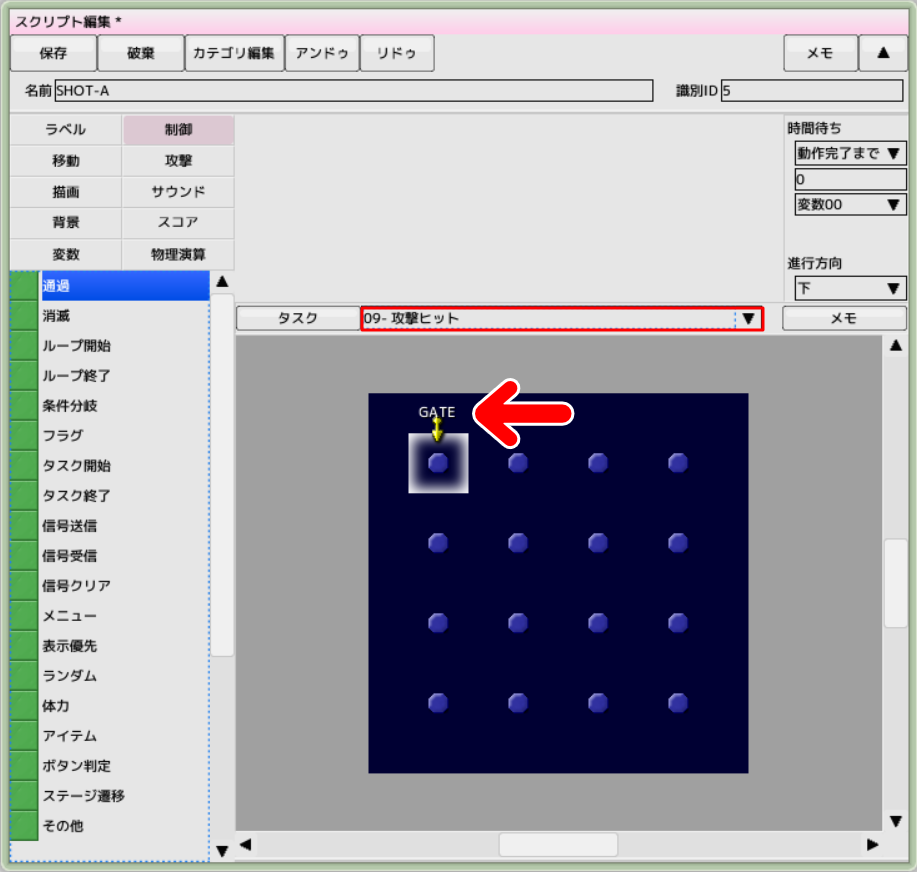Open the 進行方向 direction dropdown
Viewport: 917px width, 872px height.
[x=850, y=289]
